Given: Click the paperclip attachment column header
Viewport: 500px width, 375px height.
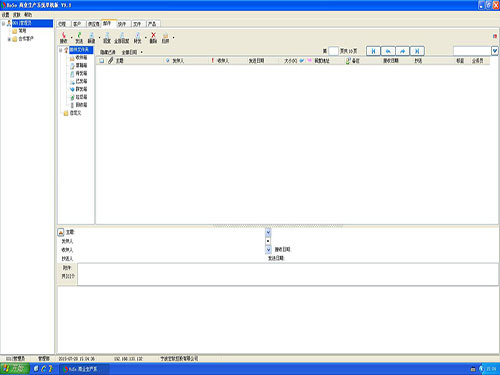Looking at the screenshot, I should tap(111, 61).
